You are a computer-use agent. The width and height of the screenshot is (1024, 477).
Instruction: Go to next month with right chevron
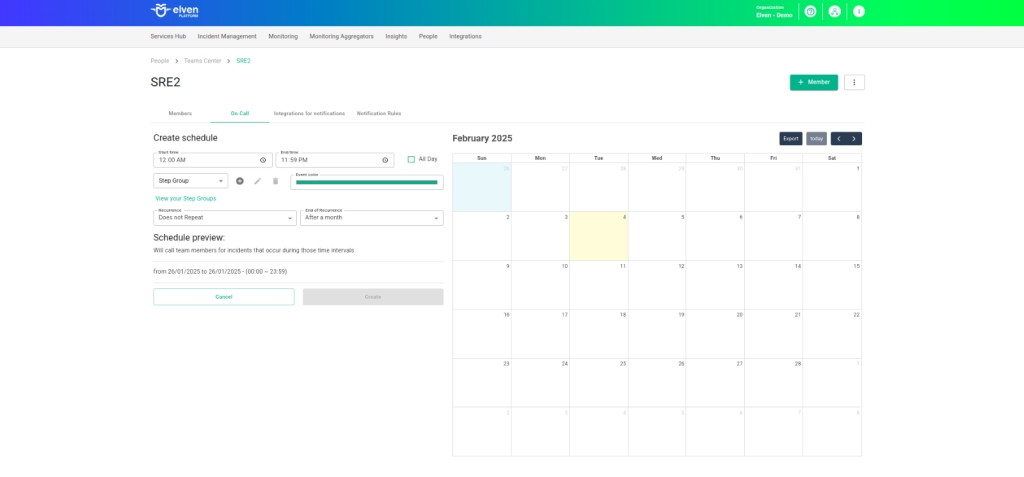tap(854, 138)
